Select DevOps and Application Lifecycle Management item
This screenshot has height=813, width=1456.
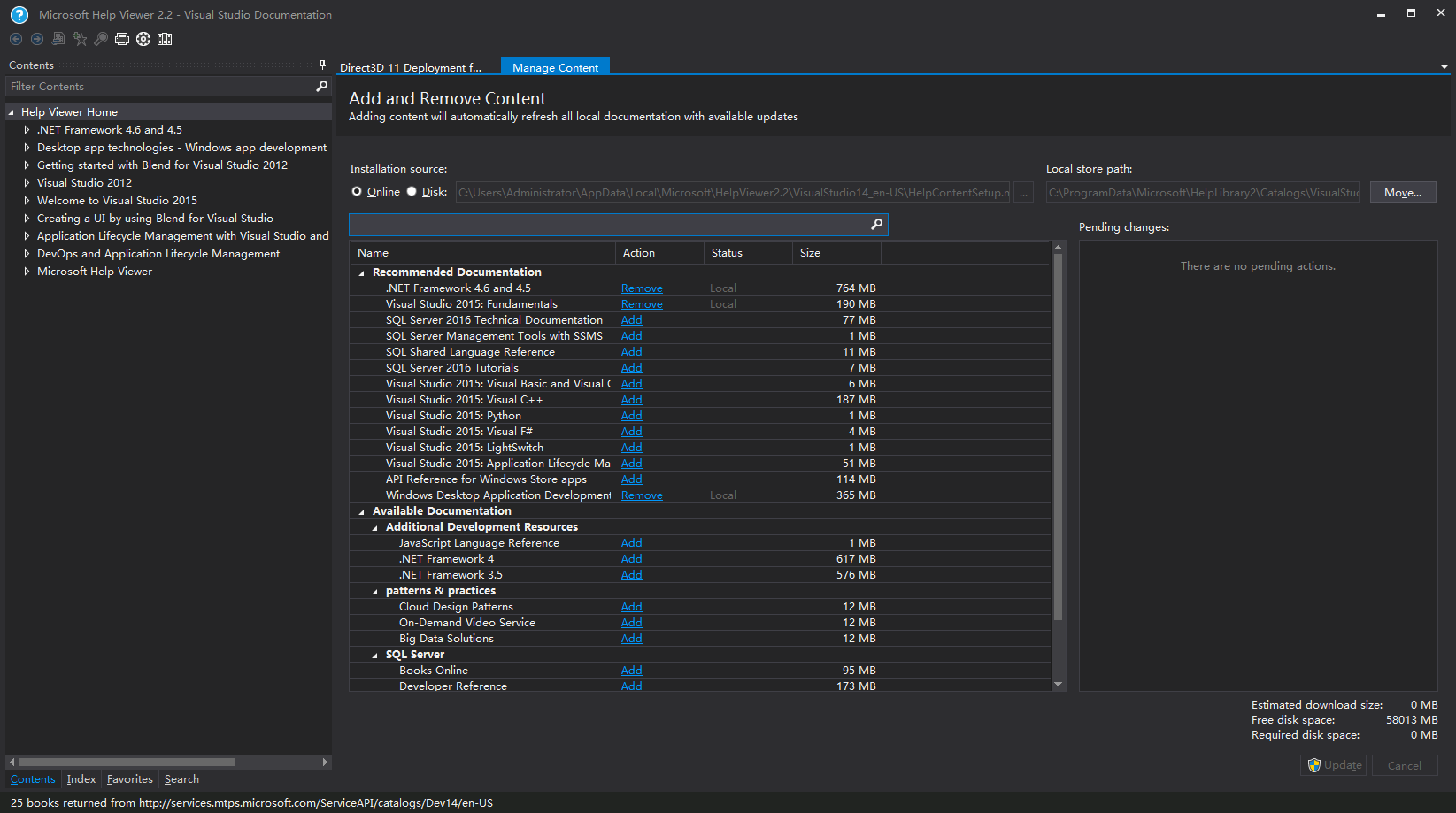click(158, 254)
